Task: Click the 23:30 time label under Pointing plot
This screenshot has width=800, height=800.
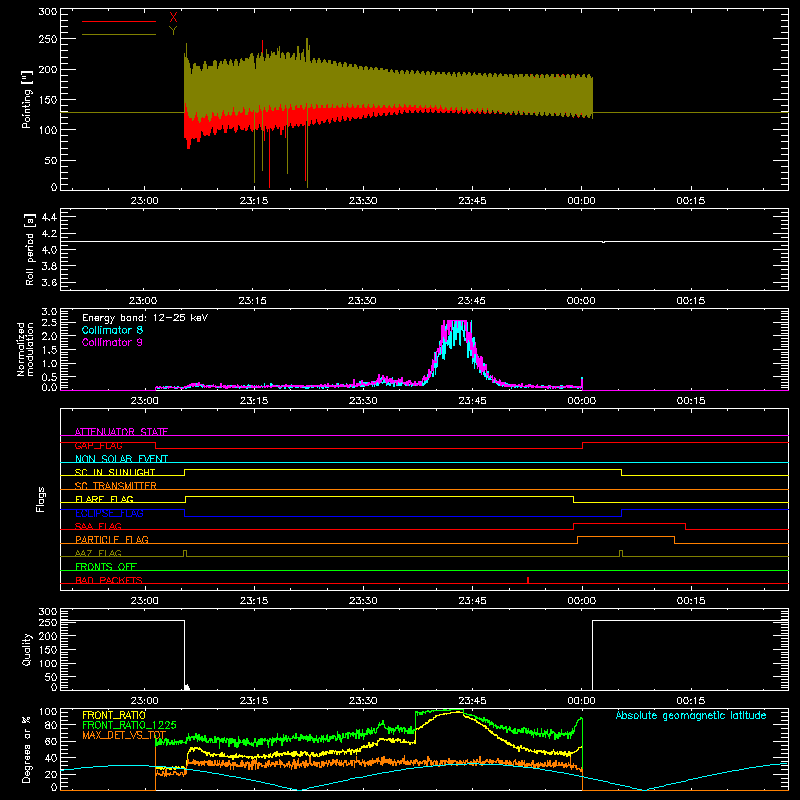Action: click(x=363, y=201)
